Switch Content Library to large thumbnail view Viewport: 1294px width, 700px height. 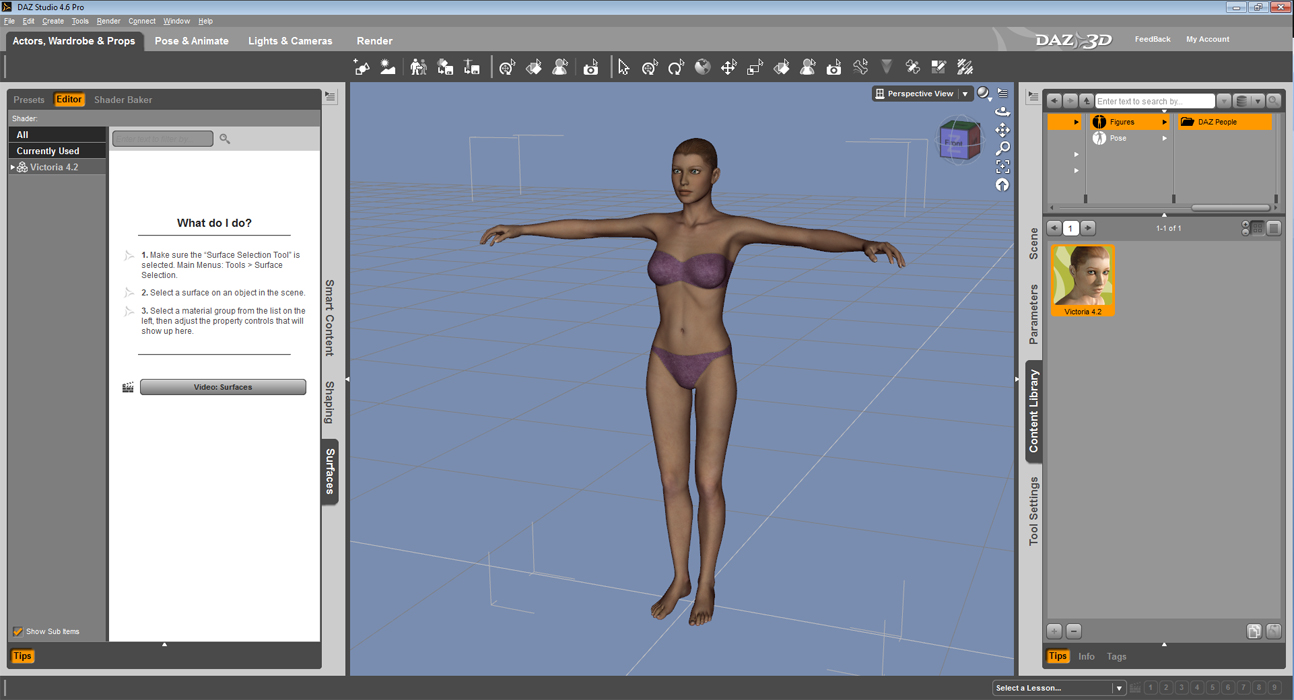[x=1273, y=228]
